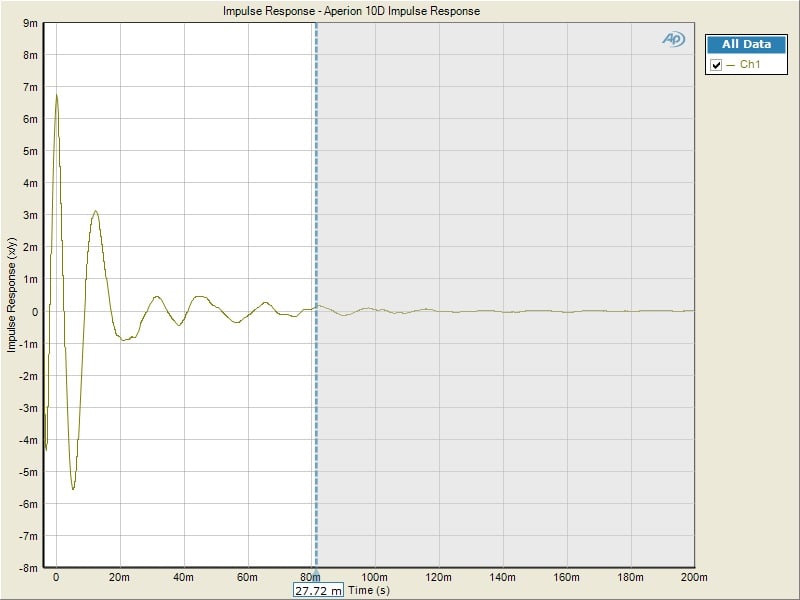Click the 27.72 m cursor value box

[318, 591]
